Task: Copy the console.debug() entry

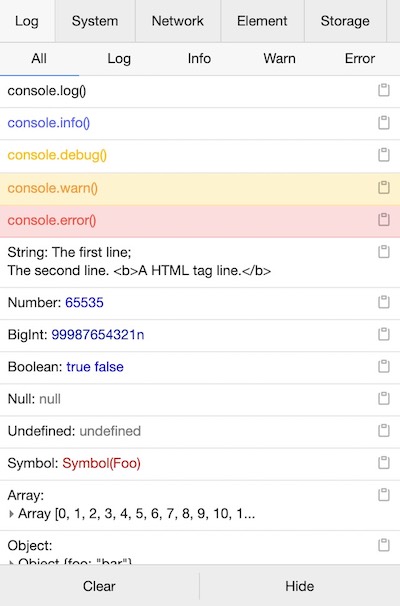Action: (x=383, y=155)
